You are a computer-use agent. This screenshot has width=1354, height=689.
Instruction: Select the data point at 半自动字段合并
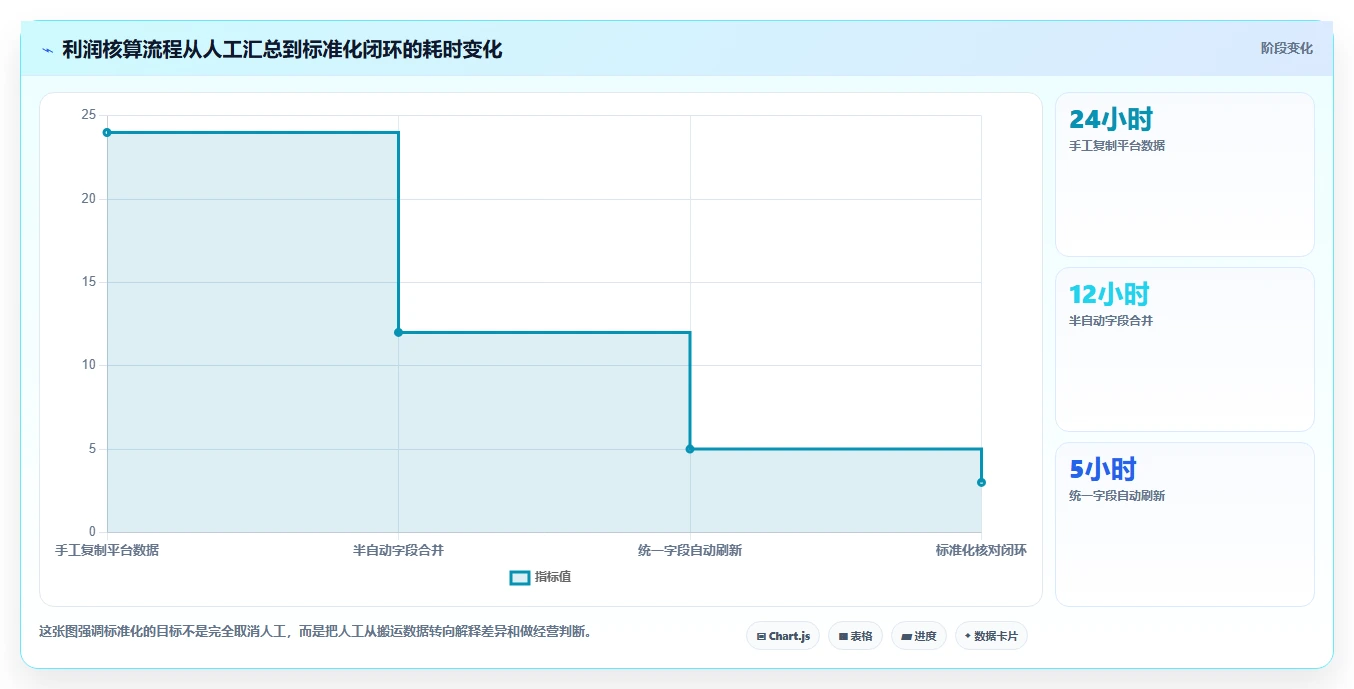(398, 332)
